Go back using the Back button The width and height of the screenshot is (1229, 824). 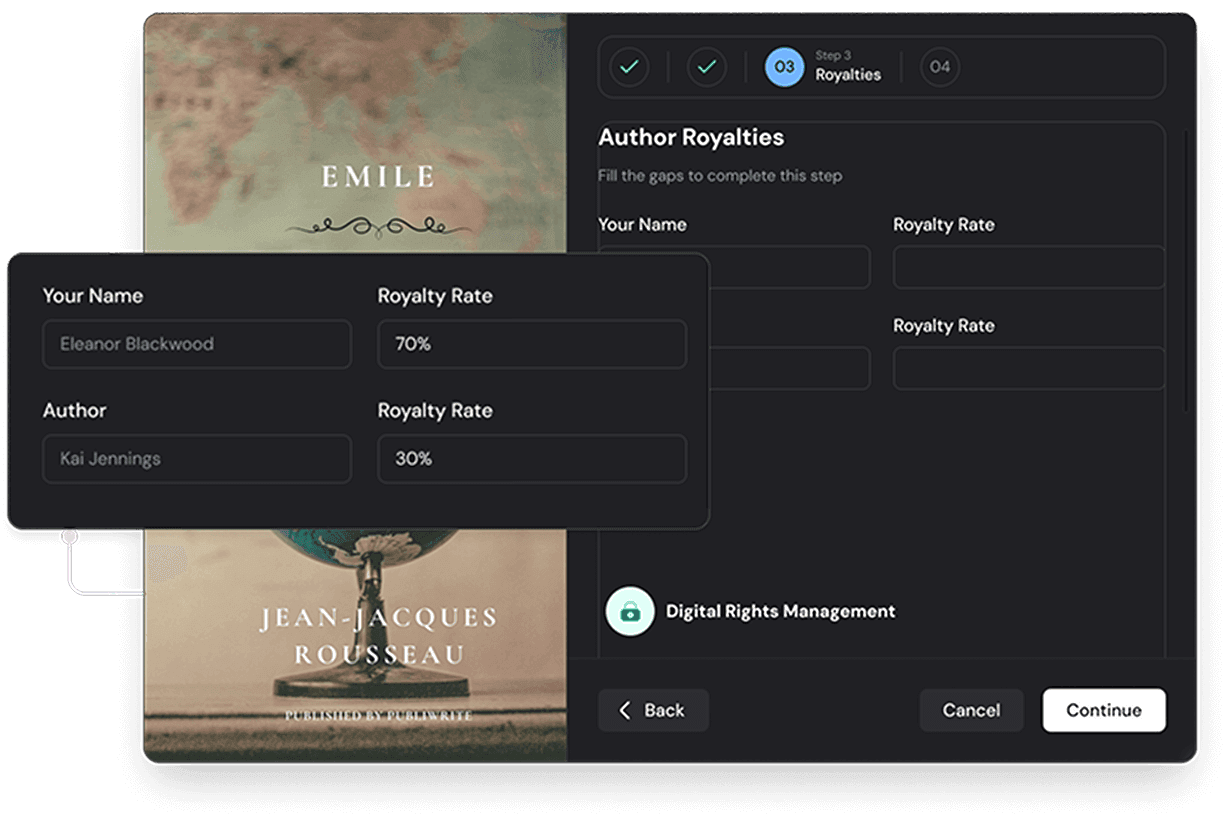[x=653, y=710]
